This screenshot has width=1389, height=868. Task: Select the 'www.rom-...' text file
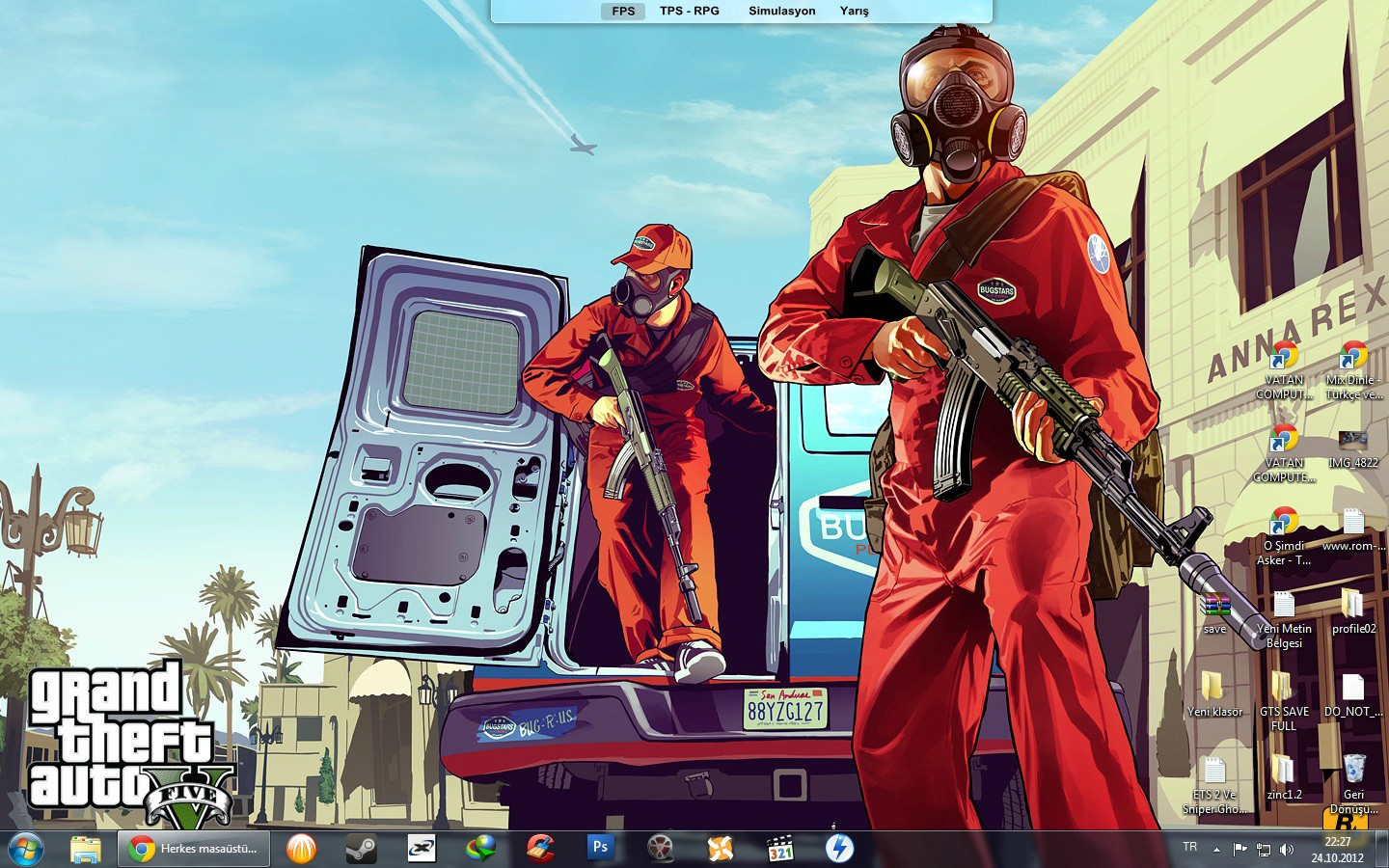click(x=1353, y=529)
